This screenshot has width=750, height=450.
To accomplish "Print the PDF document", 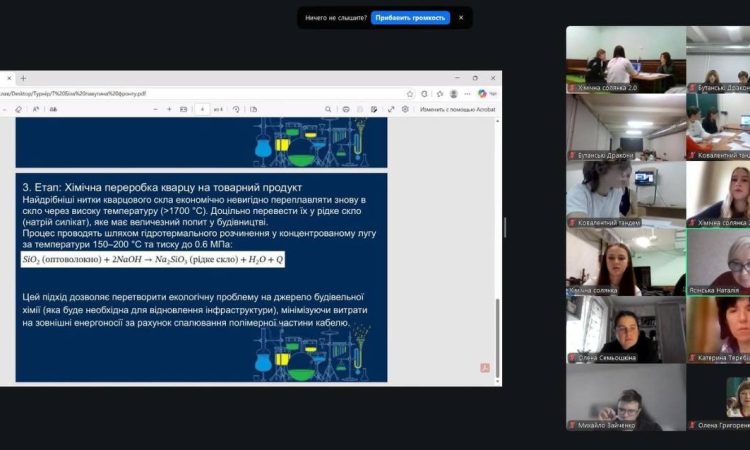I will click(x=346, y=110).
